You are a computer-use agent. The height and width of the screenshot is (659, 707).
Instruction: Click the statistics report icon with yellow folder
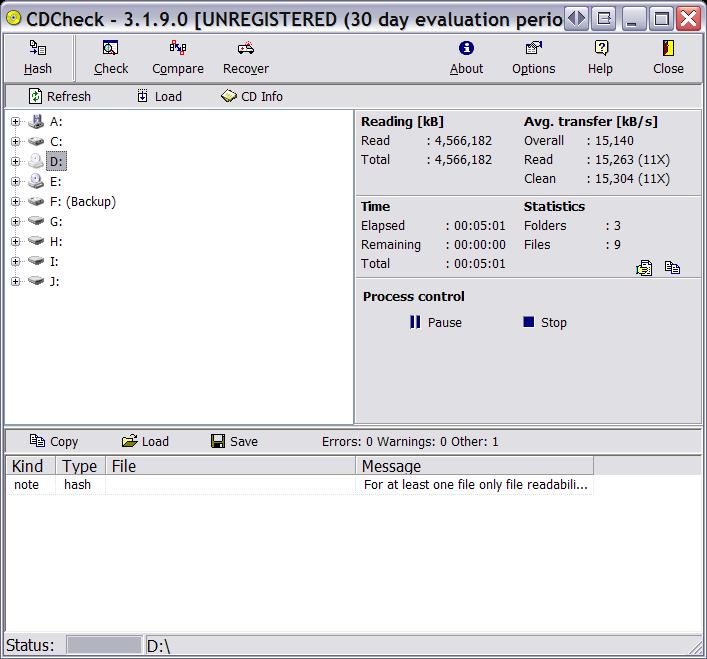[x=644, y=268]
